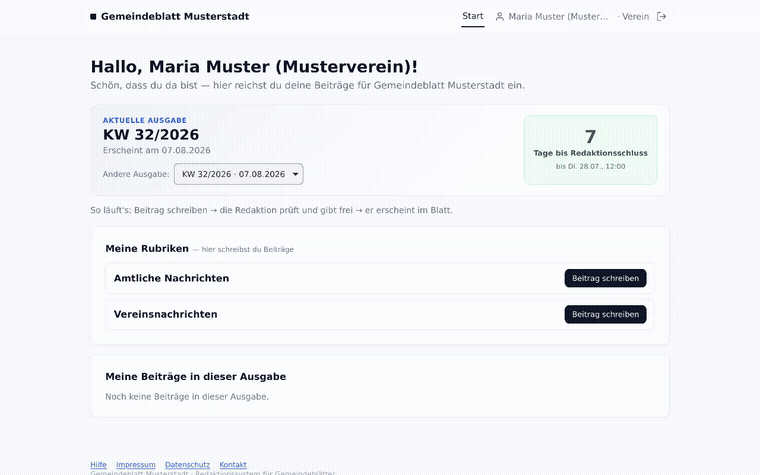Click the Vereinsnachrichten rubric title

pyautogui.click(x=165, y=314)
